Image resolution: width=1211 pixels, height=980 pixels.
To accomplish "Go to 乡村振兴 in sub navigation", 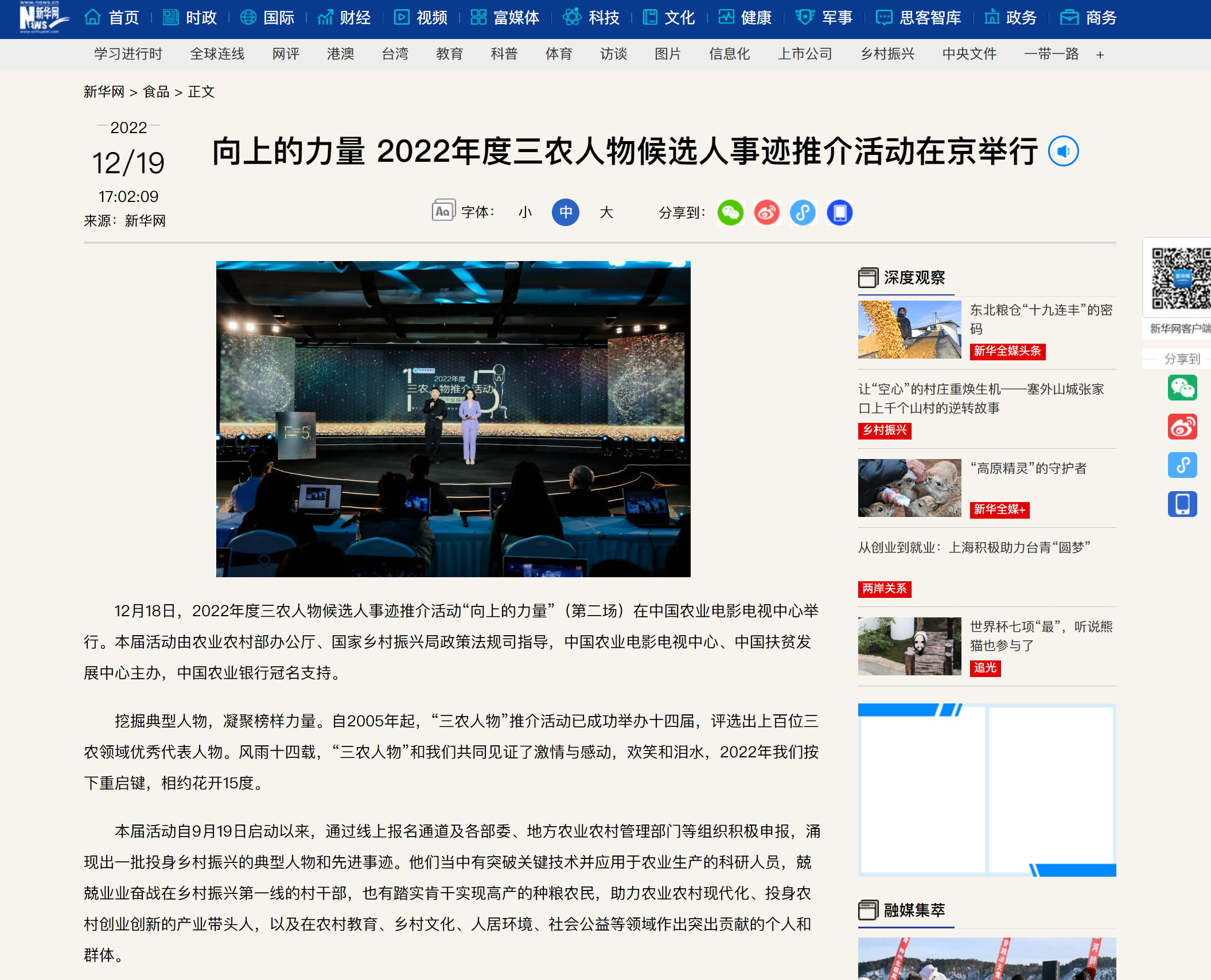I will pos(887,54).
